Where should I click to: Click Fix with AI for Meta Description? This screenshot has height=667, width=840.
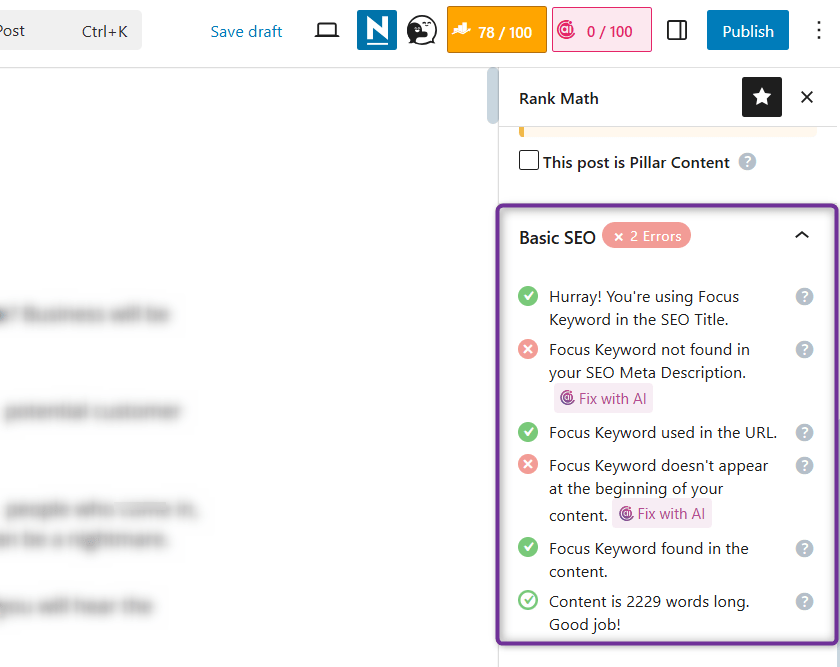tap(603, 398)
